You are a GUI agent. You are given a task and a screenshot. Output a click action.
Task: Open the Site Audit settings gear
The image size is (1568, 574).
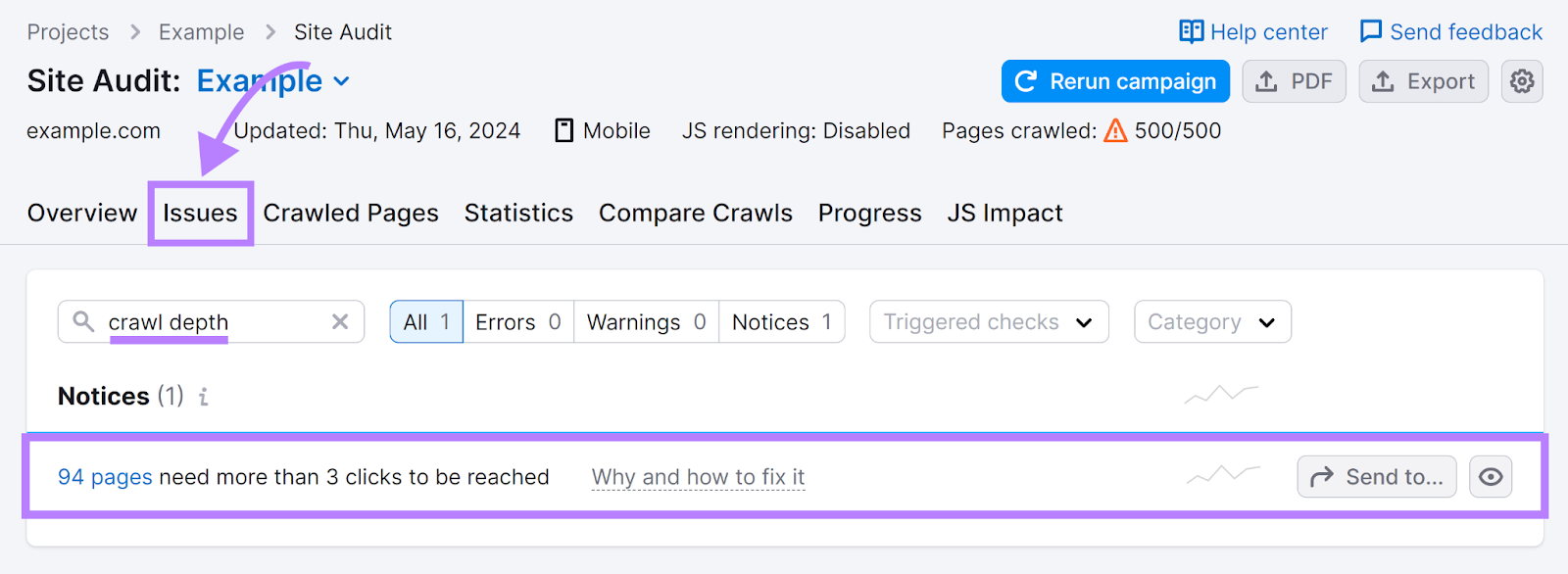(x=1521, y=81)
